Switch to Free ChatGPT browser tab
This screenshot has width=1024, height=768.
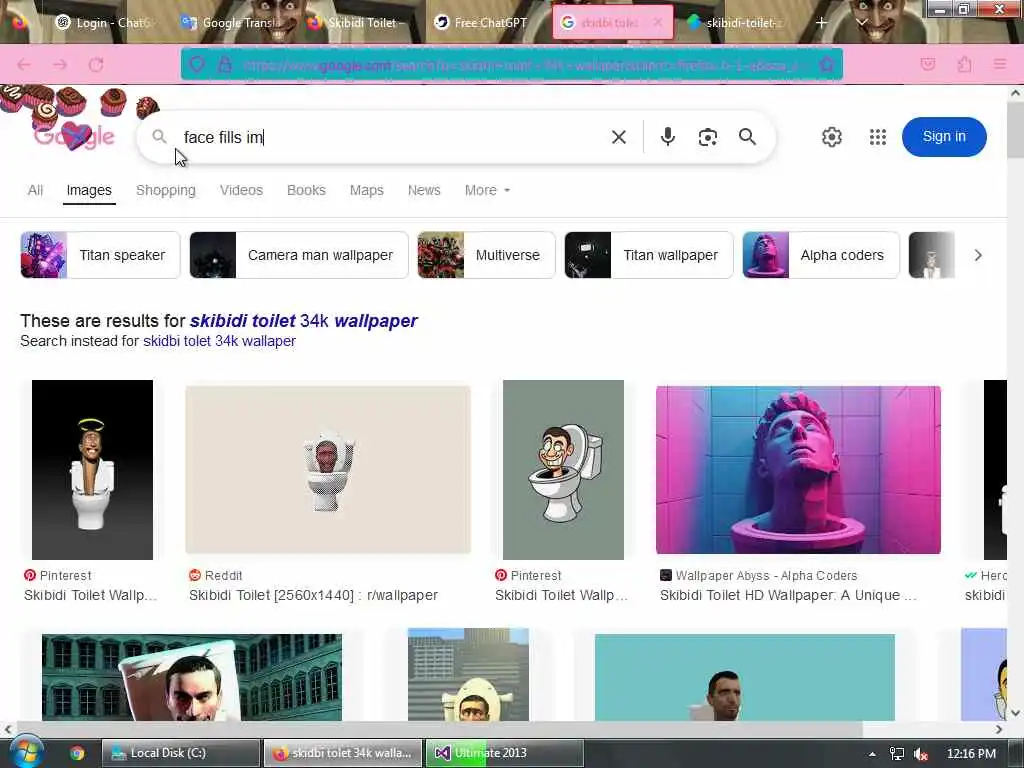(483, 23)
